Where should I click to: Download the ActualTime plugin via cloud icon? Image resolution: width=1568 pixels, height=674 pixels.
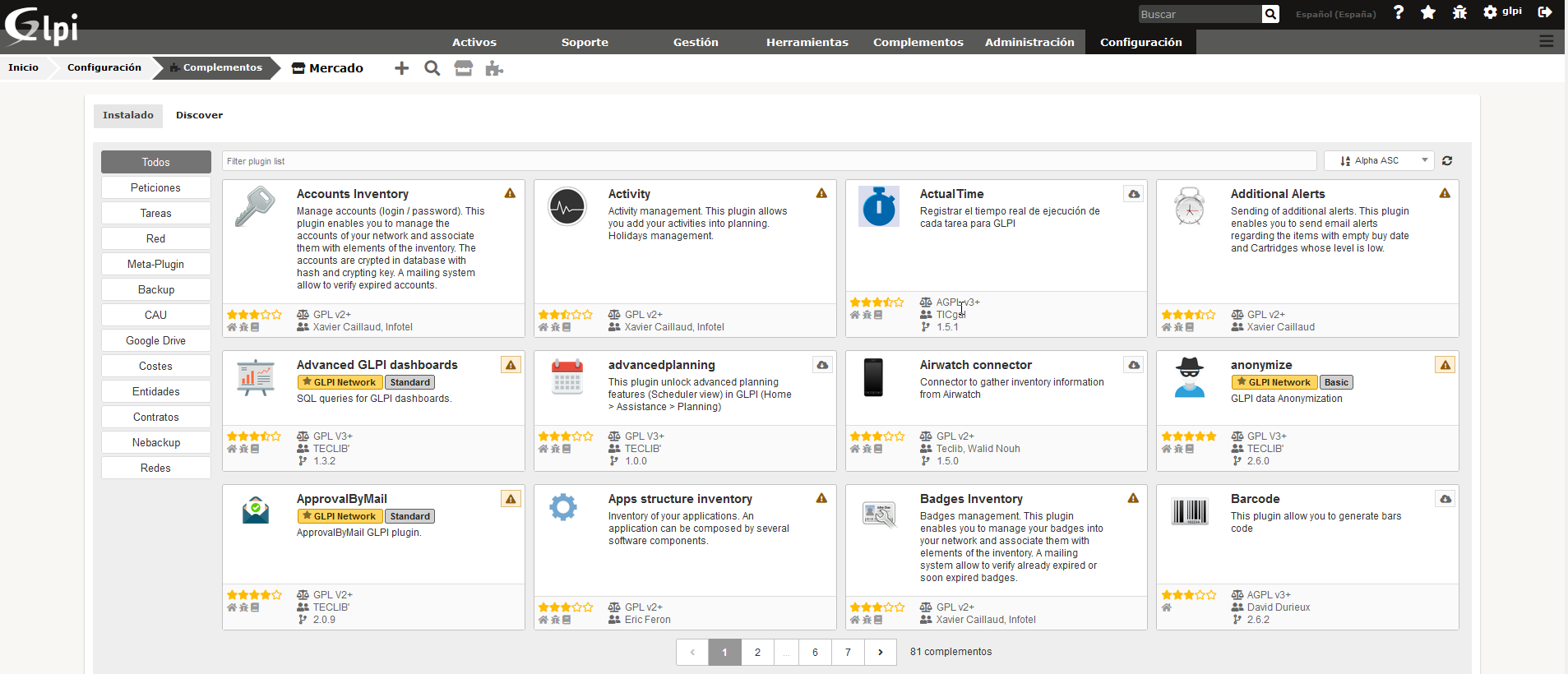pyautogui.click(x=1134, y=194)
